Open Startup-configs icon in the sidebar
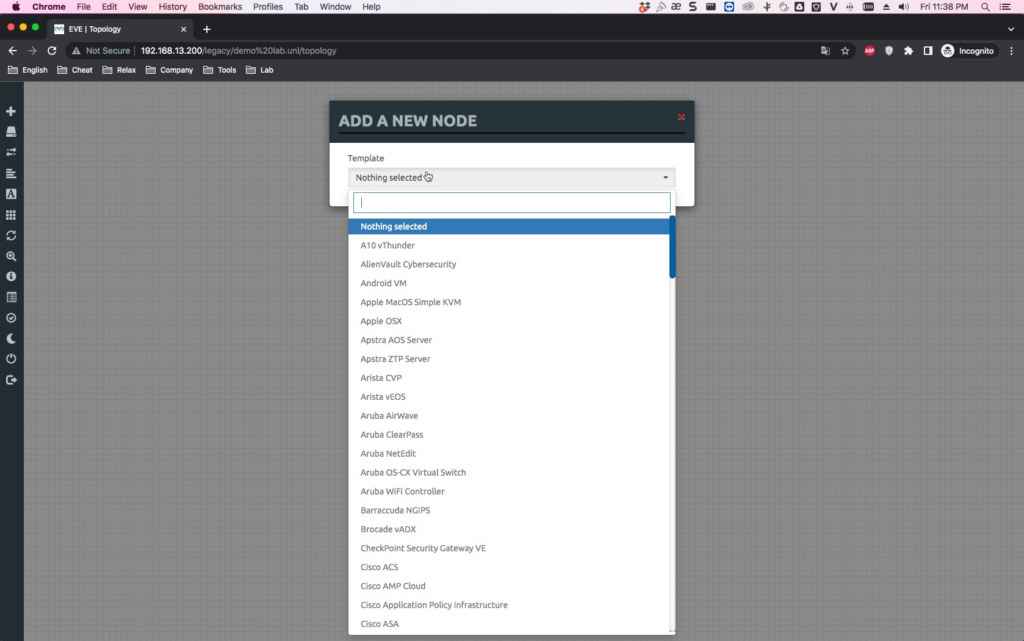The height and width of the screenshot is (641, 1024). click(11, 174)
